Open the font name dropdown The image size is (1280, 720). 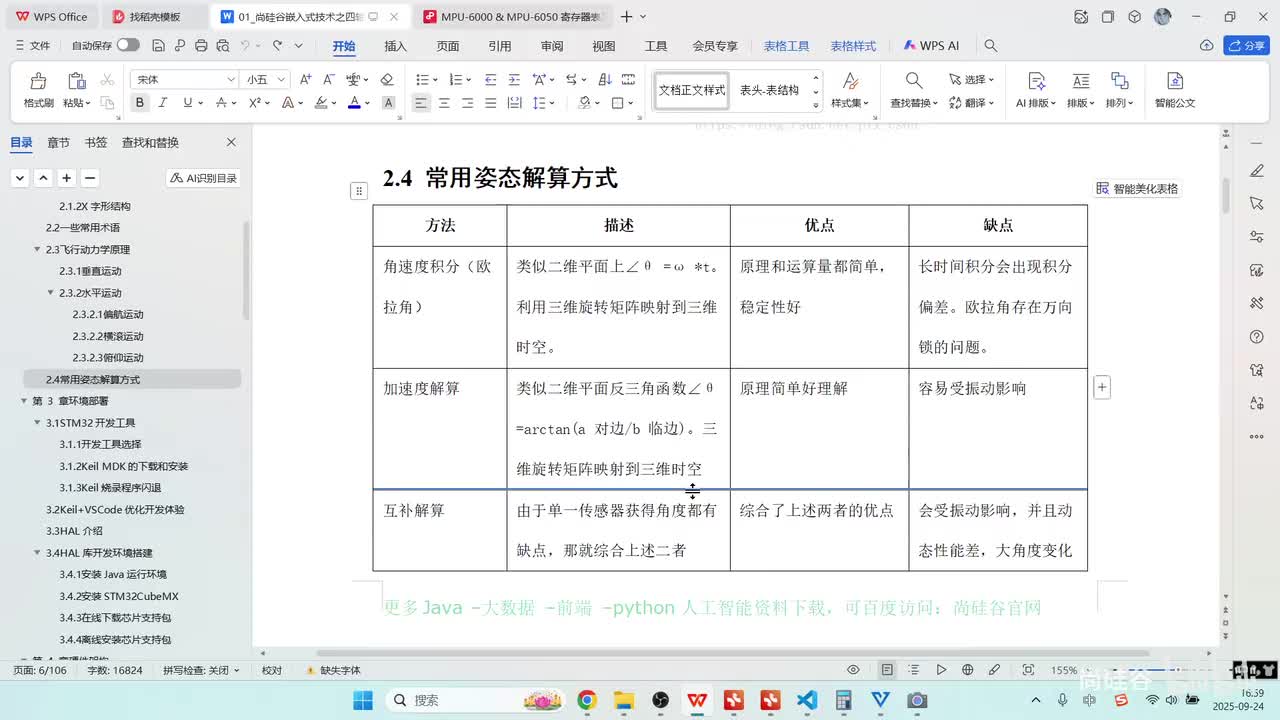[231, 79]
